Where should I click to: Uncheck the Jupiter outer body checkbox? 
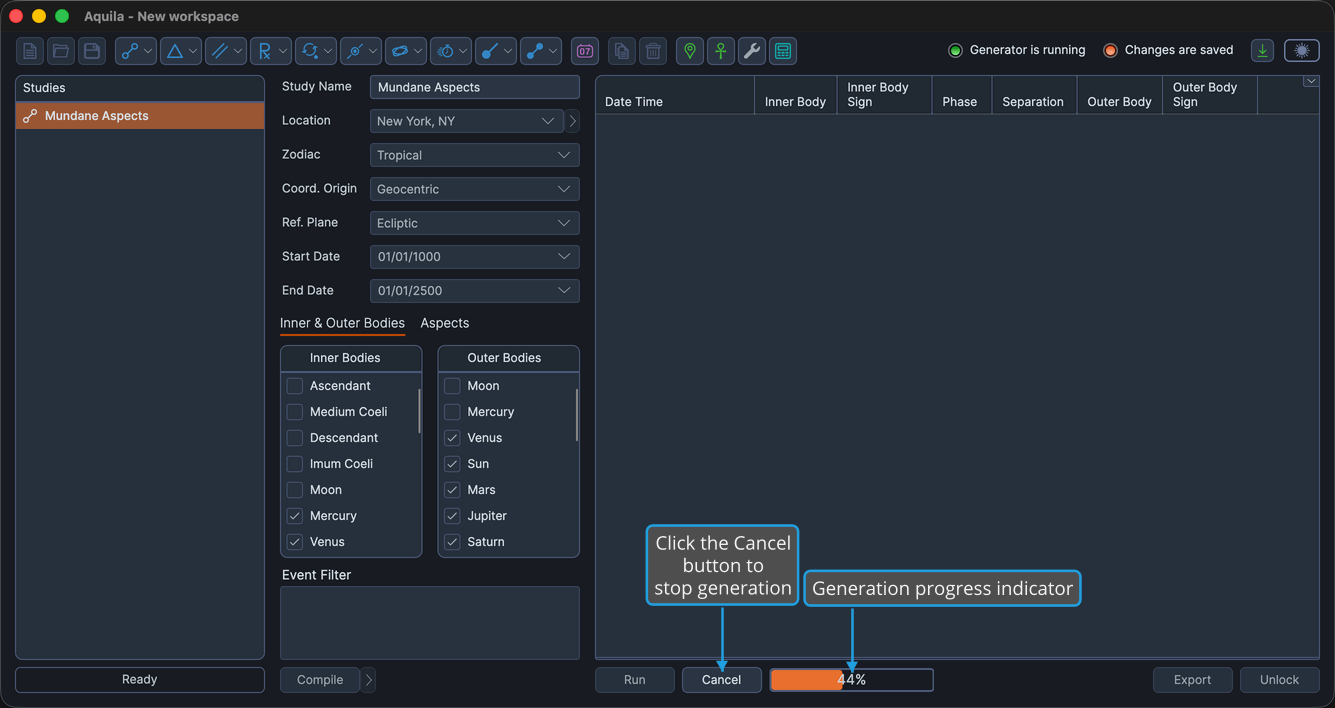coord(452,516)
